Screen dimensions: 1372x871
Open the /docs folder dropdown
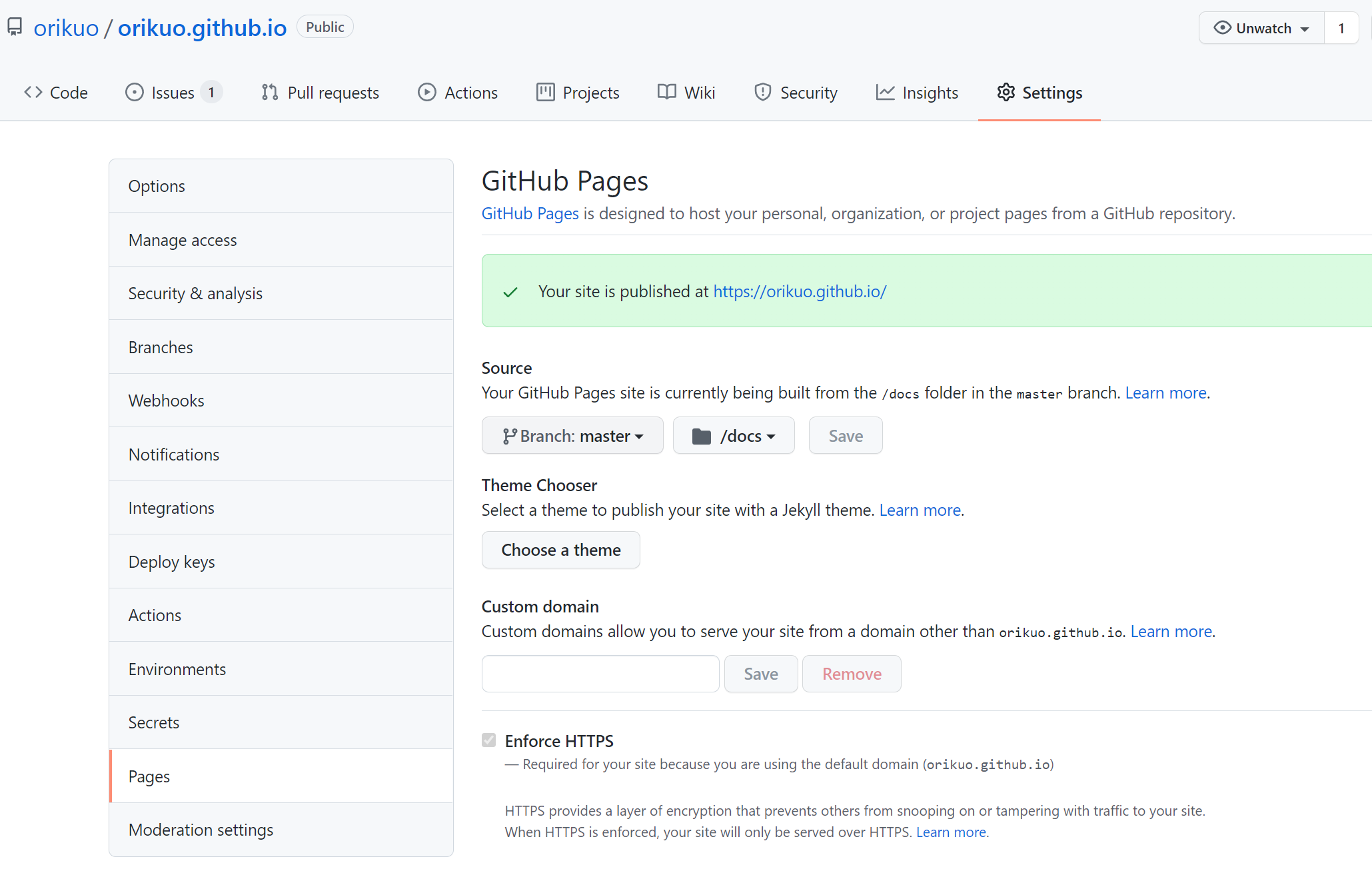click(x=733, y=435)
